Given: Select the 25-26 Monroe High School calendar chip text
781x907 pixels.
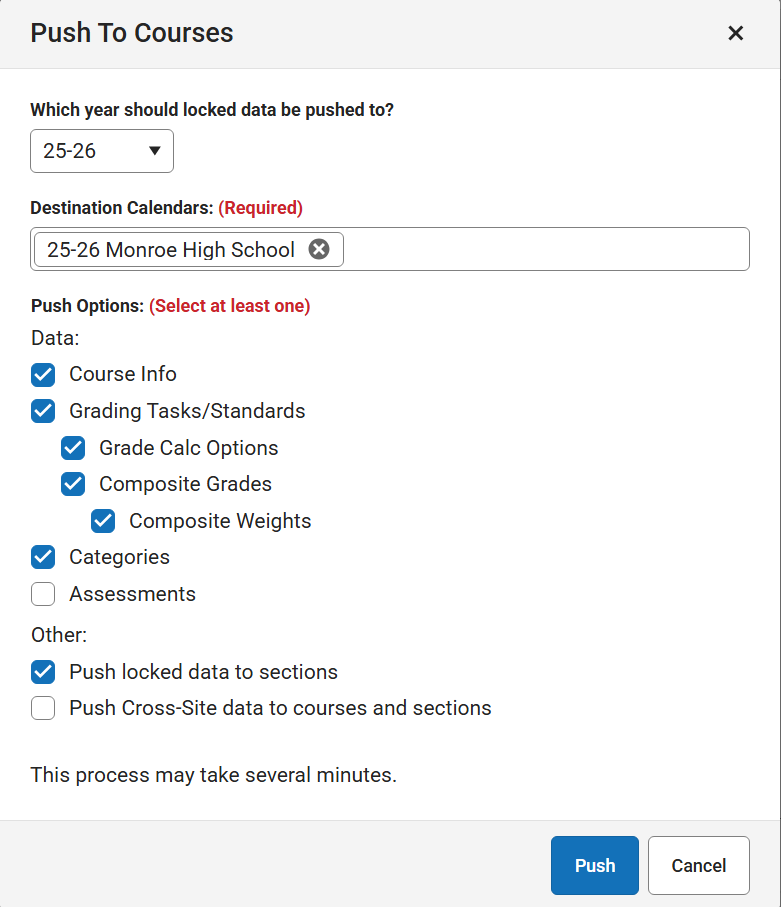Looking at the screenshot, I should pyautogui.click(x=171, y=250).
